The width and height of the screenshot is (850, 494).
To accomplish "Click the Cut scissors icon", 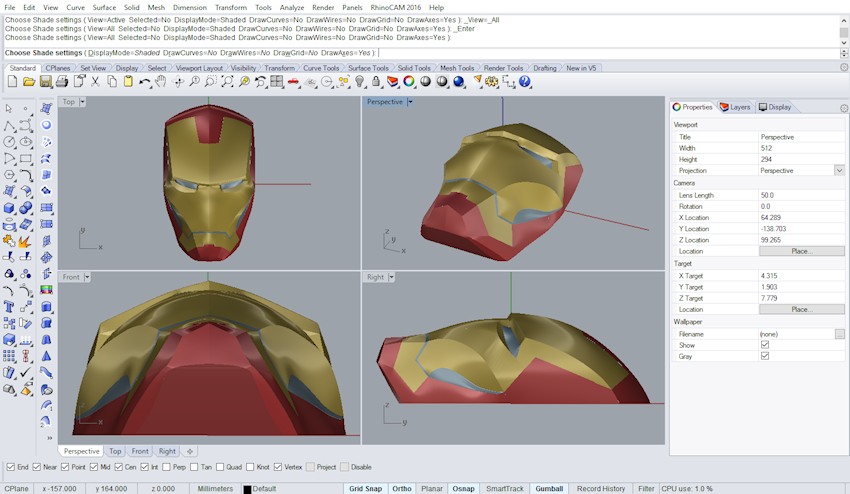I will [95, 81].
